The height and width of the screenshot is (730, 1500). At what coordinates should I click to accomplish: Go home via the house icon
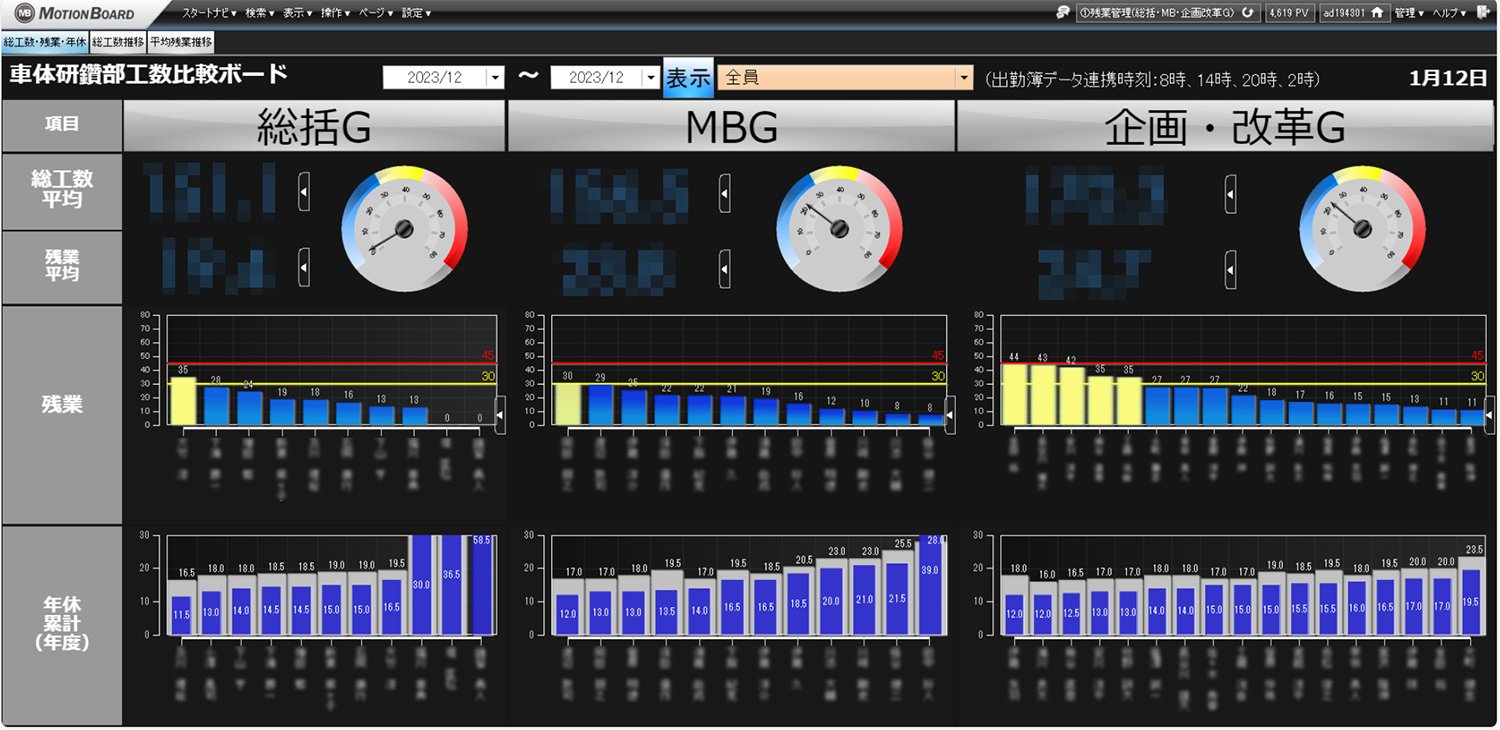pos(1377,13)
